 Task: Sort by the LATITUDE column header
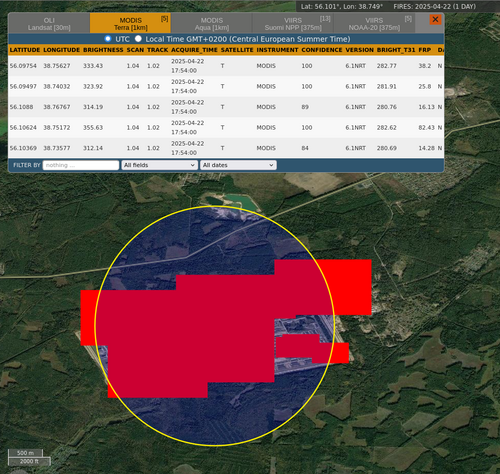tap(25, 50)
